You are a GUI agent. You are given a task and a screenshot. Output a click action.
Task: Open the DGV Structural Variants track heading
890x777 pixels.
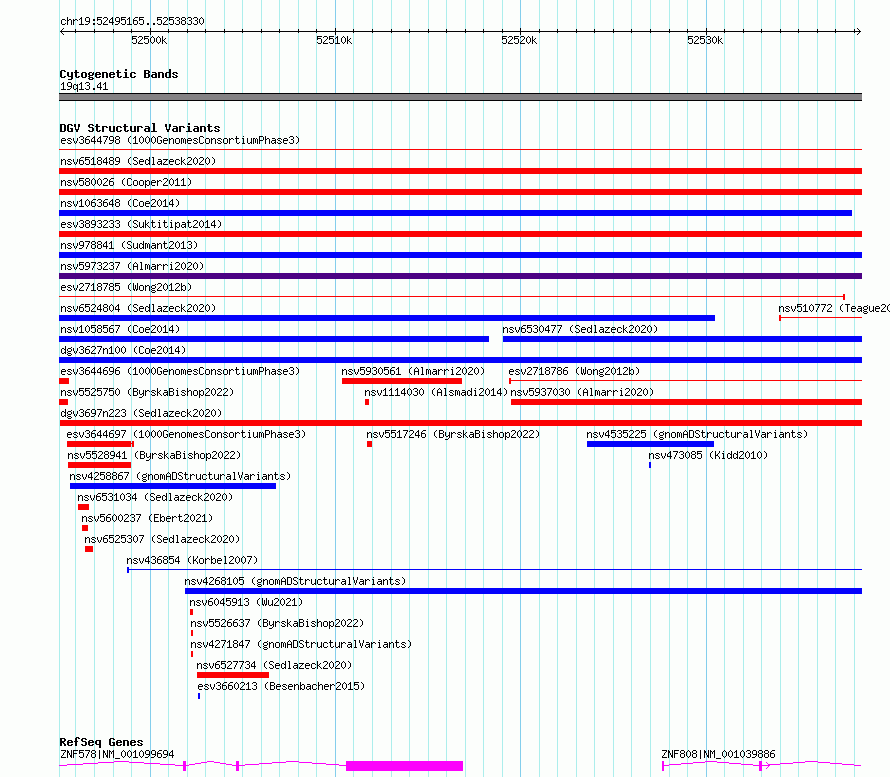click(x=140, y=128)
